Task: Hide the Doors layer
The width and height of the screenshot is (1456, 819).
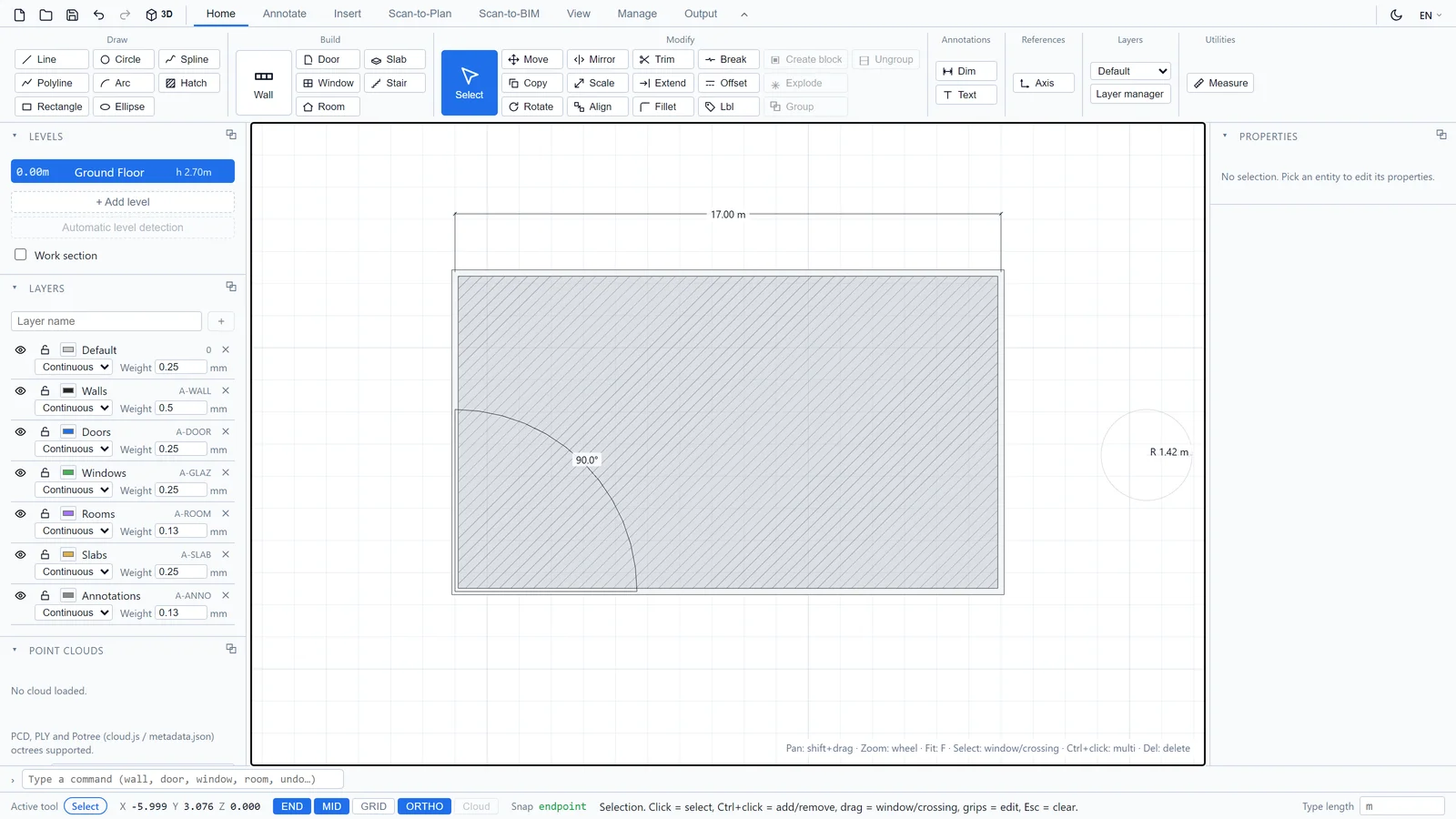Action: [20, 431]
